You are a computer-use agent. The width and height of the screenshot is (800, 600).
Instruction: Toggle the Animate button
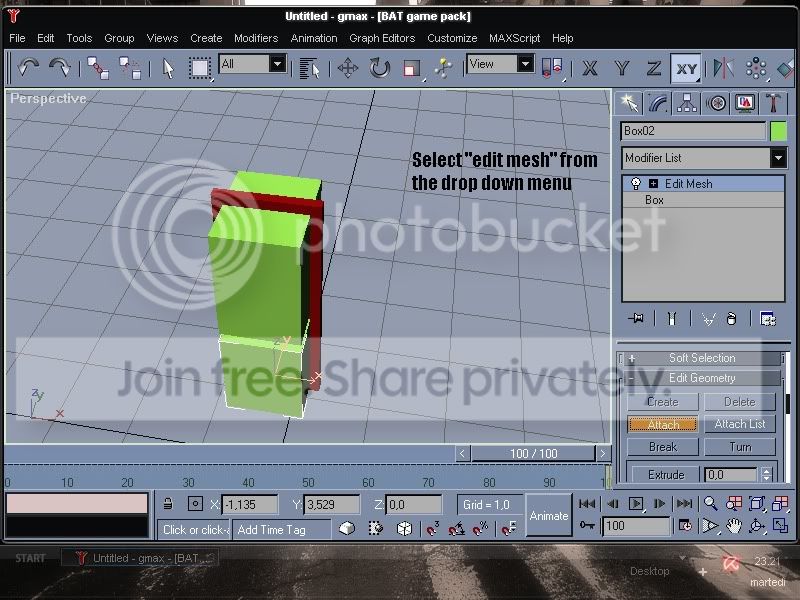coord(548,515)
